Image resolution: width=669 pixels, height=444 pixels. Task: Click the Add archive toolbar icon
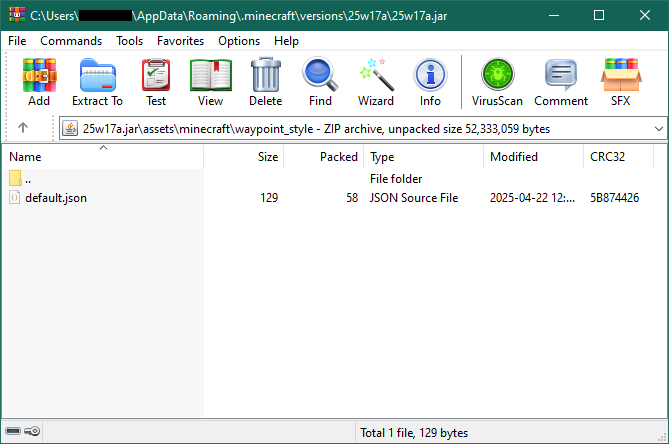[39, 81]
